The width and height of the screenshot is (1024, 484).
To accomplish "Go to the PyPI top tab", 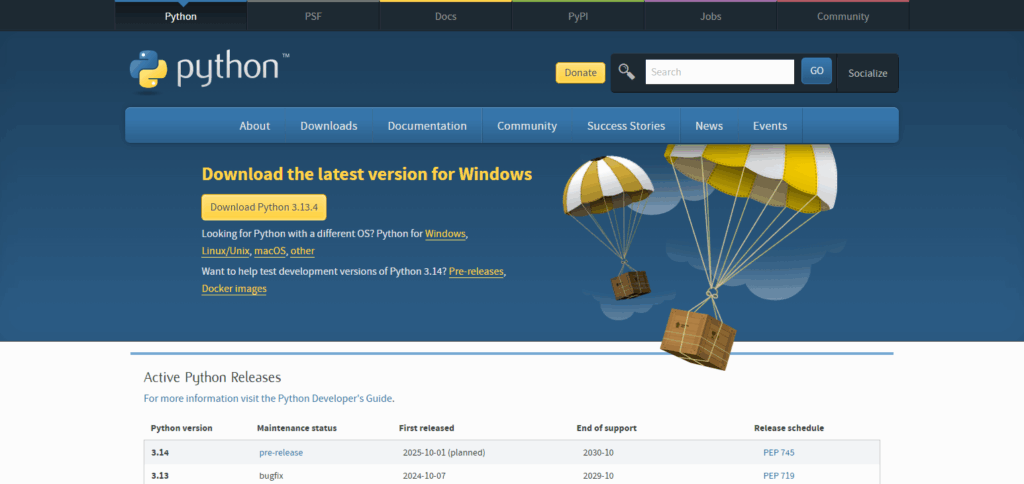I will click(578, 16).
